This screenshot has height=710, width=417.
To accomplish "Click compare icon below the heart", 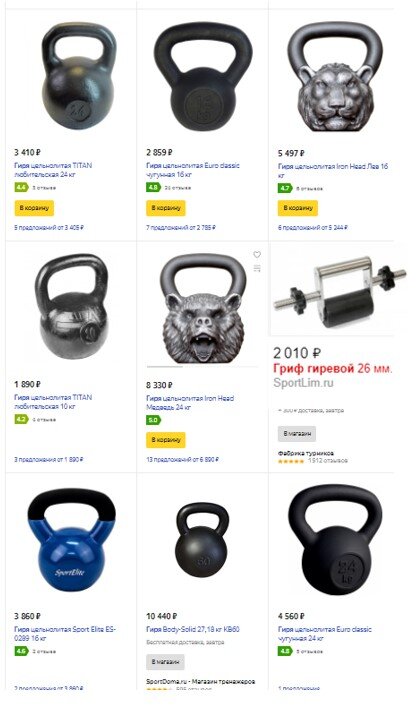I will [x=257, y=269].
